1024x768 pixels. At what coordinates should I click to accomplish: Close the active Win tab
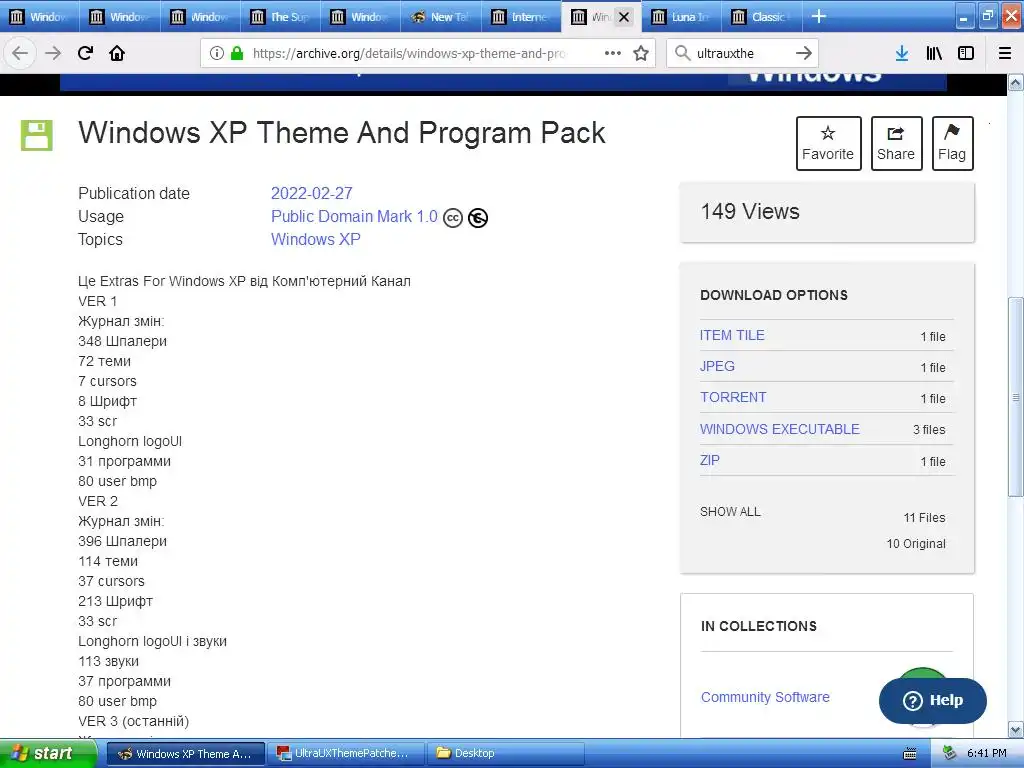[x=624, y=17]
